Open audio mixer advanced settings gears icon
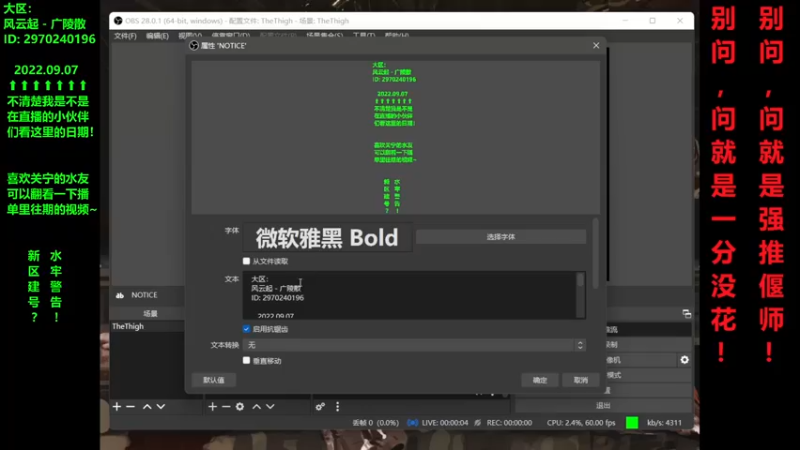Viewport: 800px width, 450px height. coord(320,407)
